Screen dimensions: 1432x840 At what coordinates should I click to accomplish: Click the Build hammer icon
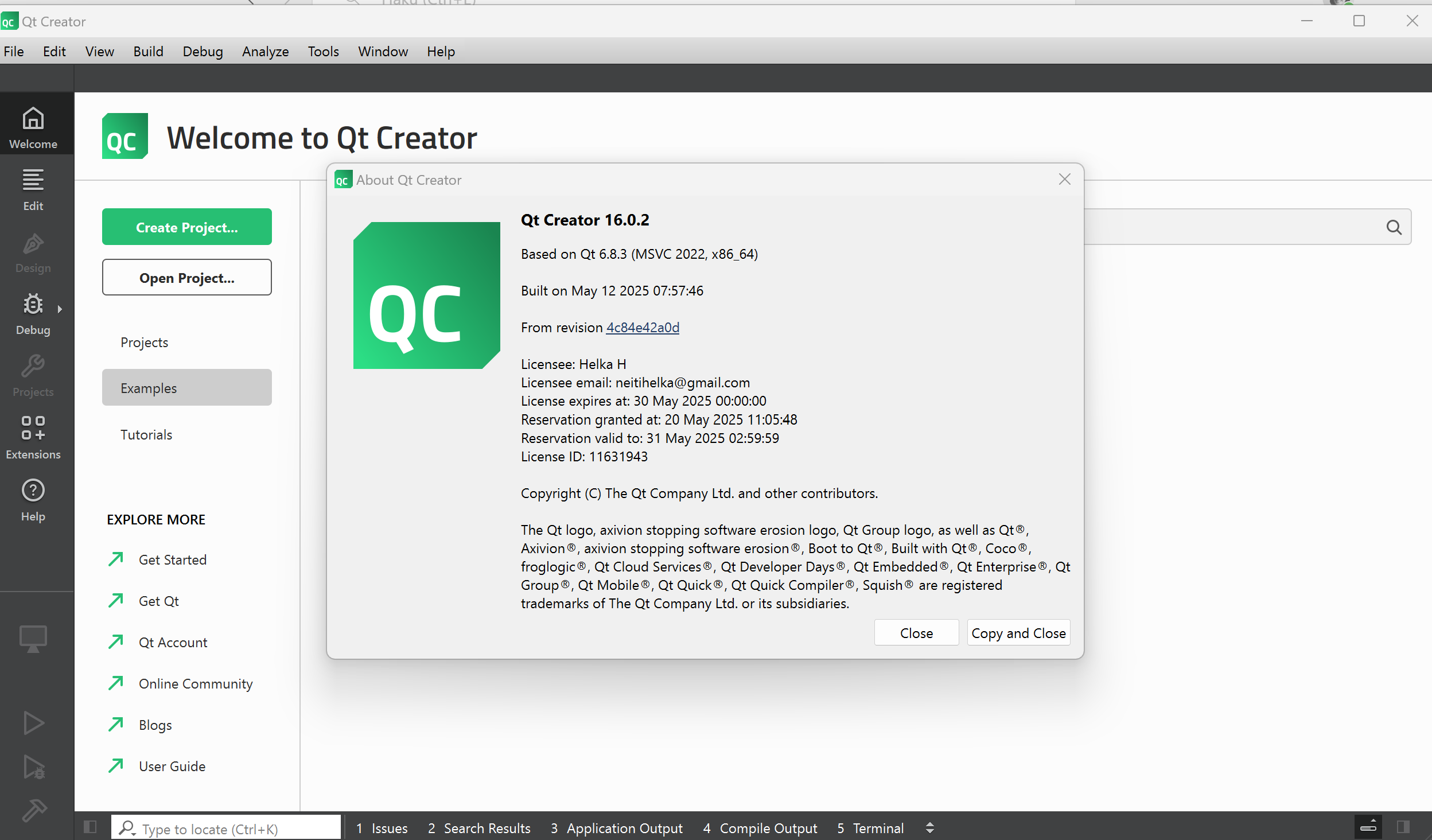click(33, 810)
